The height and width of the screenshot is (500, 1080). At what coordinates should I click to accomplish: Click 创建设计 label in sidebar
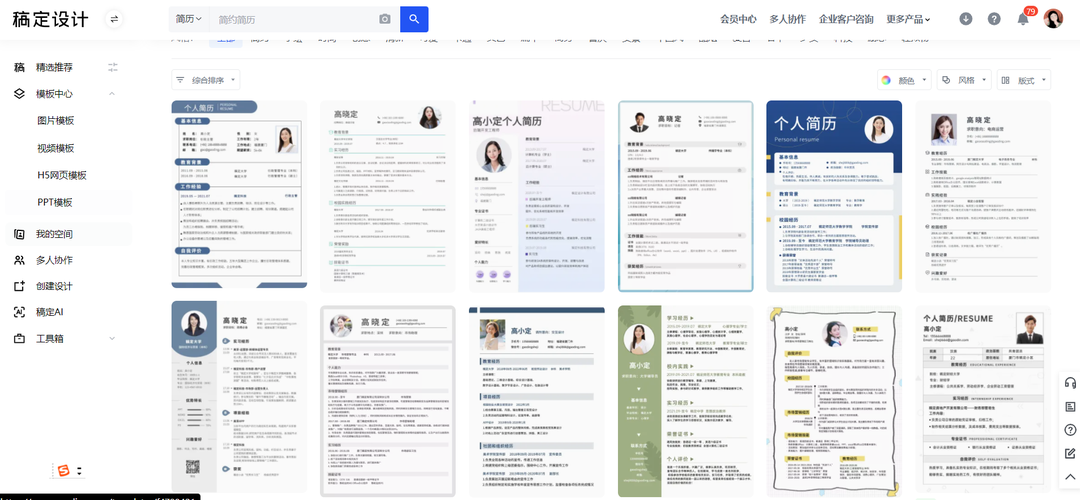(x=54, y=286)
